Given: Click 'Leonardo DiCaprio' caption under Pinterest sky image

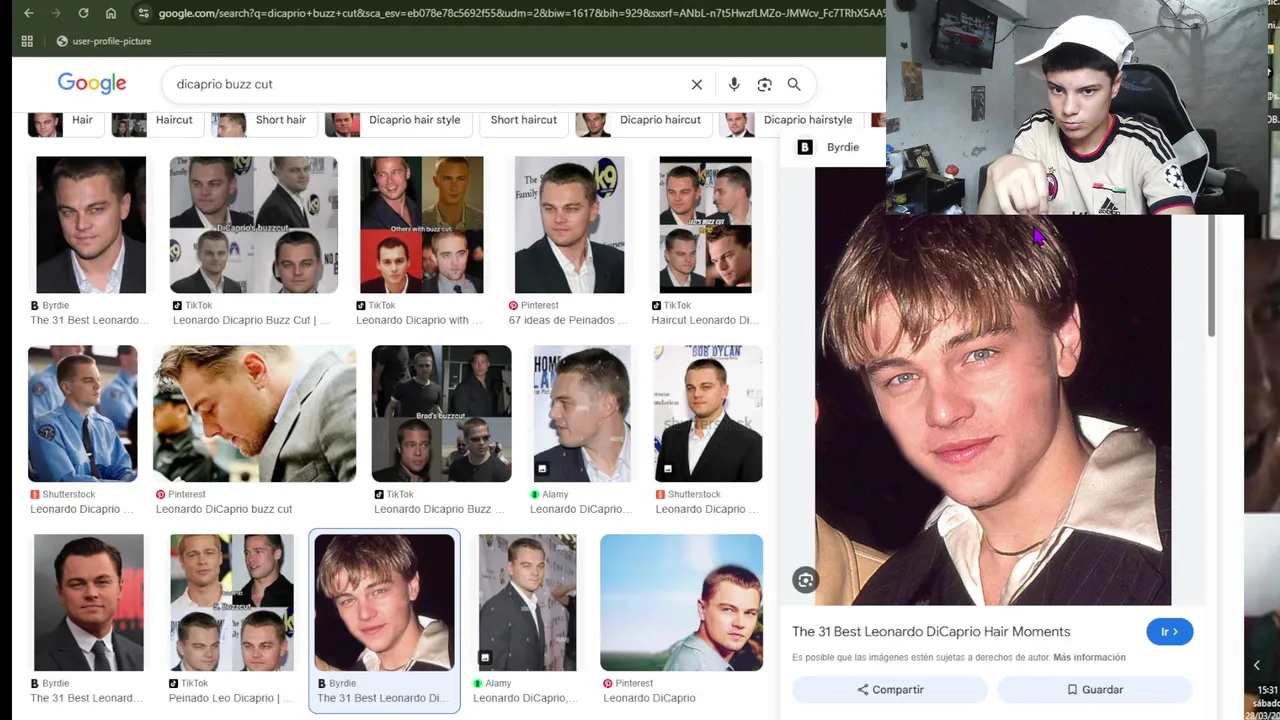Looking at the screenshot, I should click(649, 698).
